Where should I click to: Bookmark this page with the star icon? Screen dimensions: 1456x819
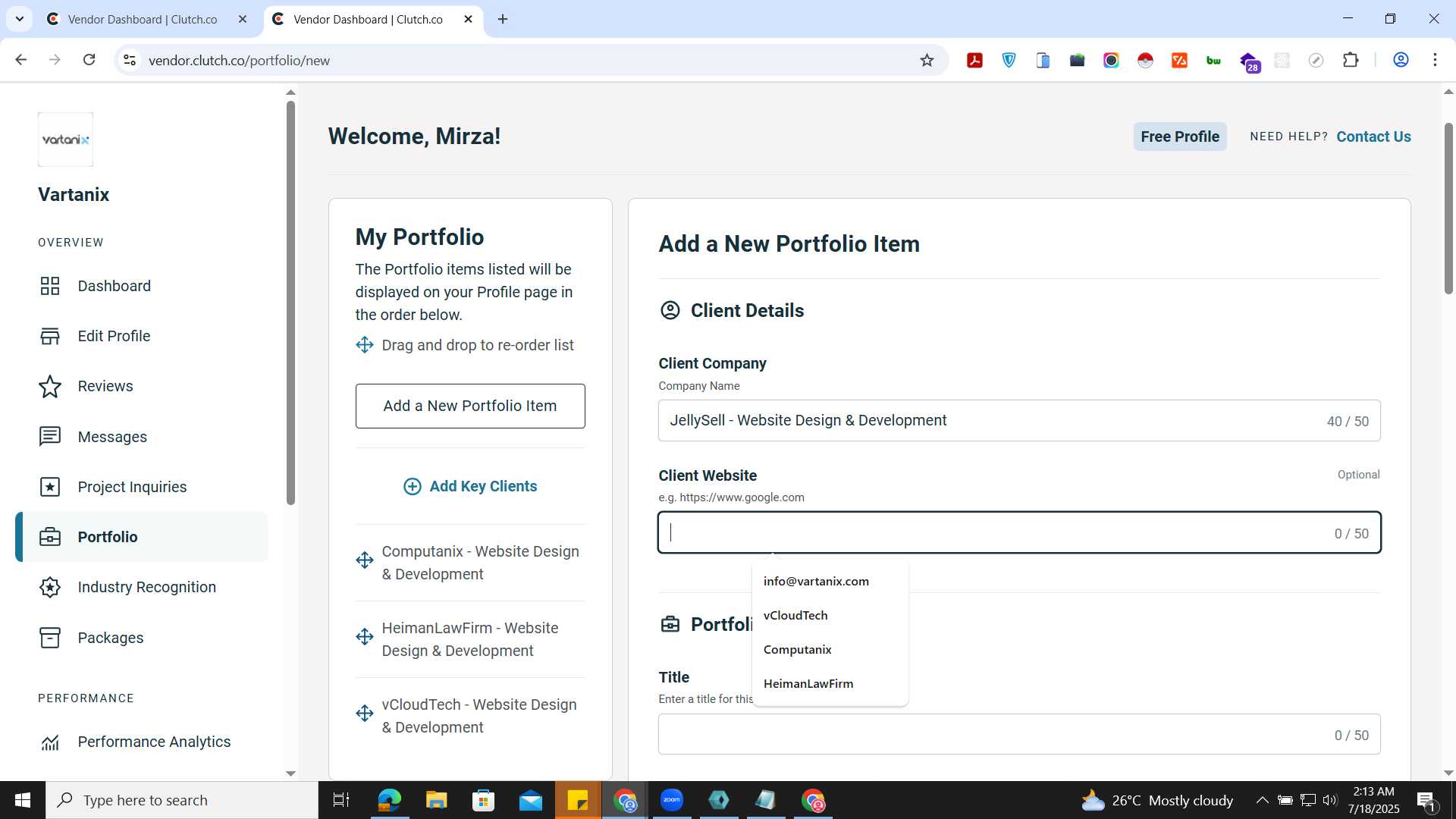pyautogui.click(x=927, y=60)
